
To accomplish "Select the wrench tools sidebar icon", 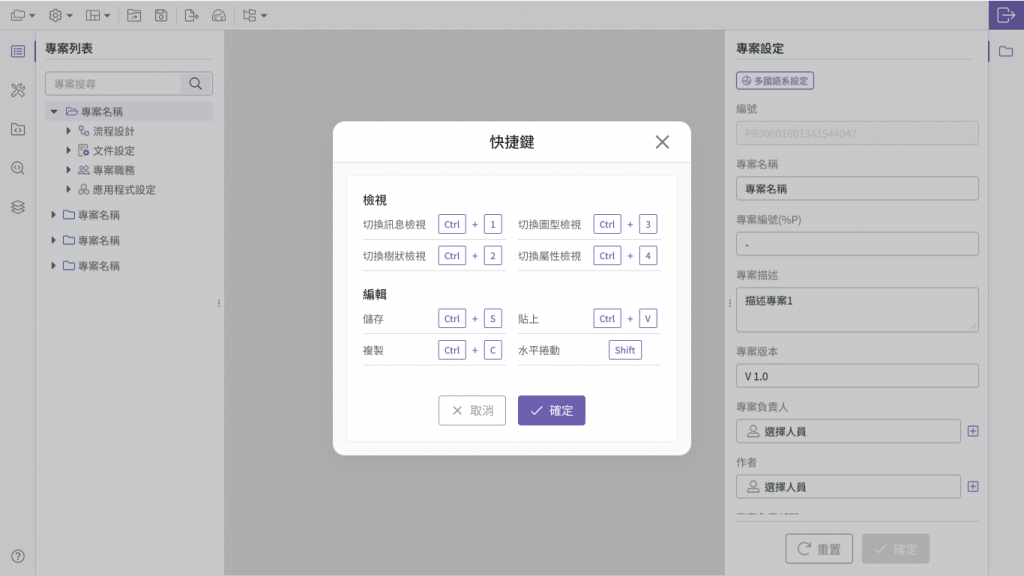I will click(18, 90).
